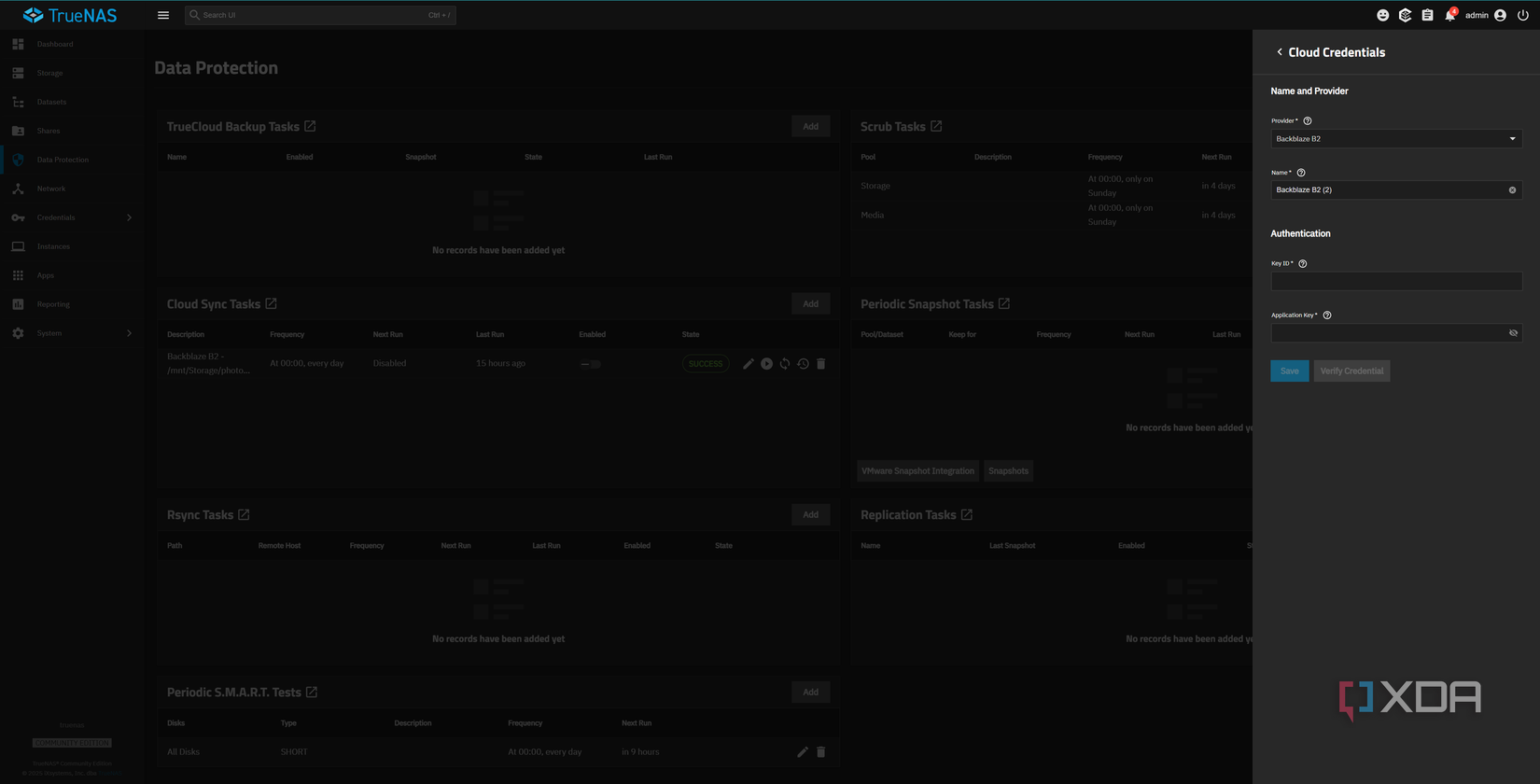Delete the Backblaze B2 cloud sync task
This screenshot has width=1540, height=784.
[x=821, y=364]
